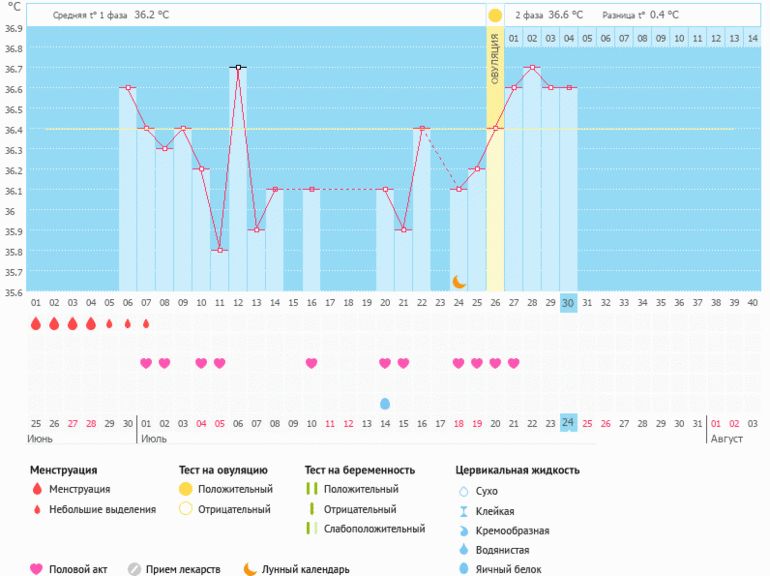This screenshot has height=576, width=770.
Task: Select highlighted date 24 in the date row
Action: click(568, 422)
